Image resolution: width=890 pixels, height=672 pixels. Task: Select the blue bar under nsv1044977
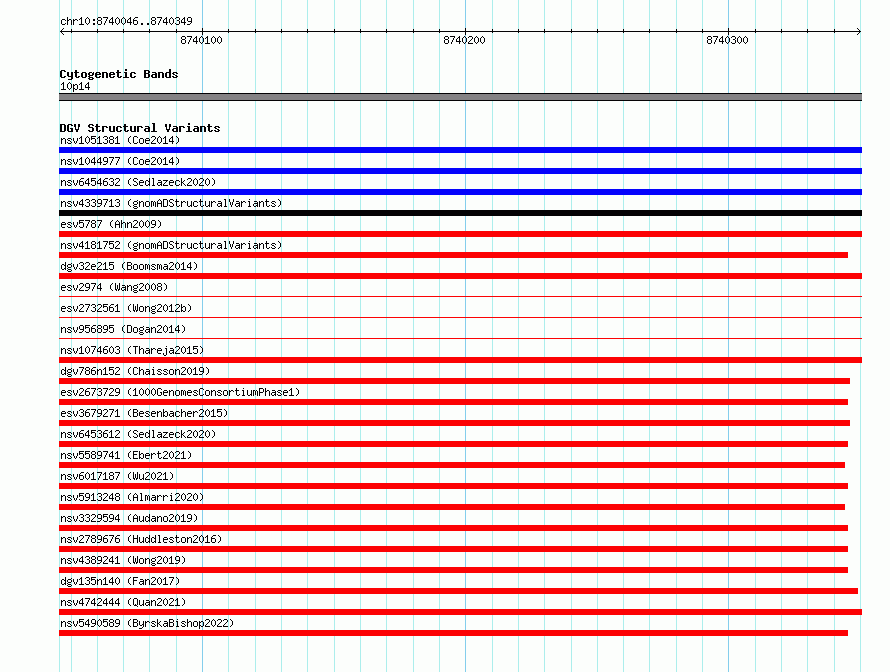[x=460, y=171]
